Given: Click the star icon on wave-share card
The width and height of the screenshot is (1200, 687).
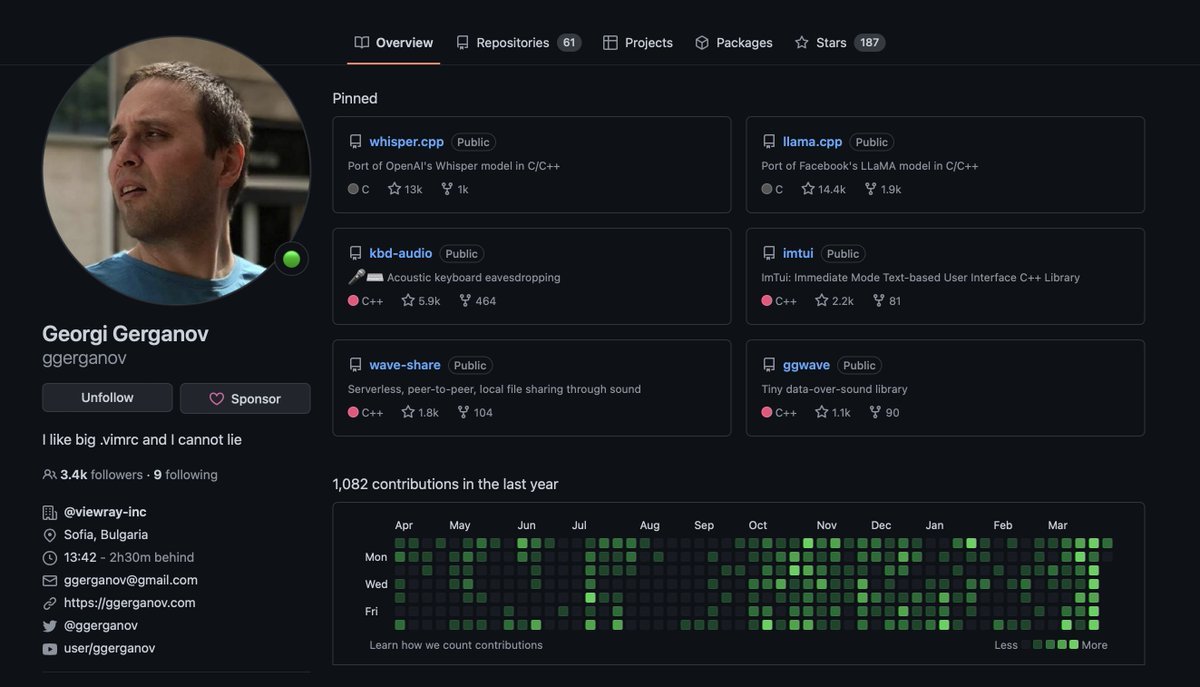Looking at the screenshot, I should [408, 413].
